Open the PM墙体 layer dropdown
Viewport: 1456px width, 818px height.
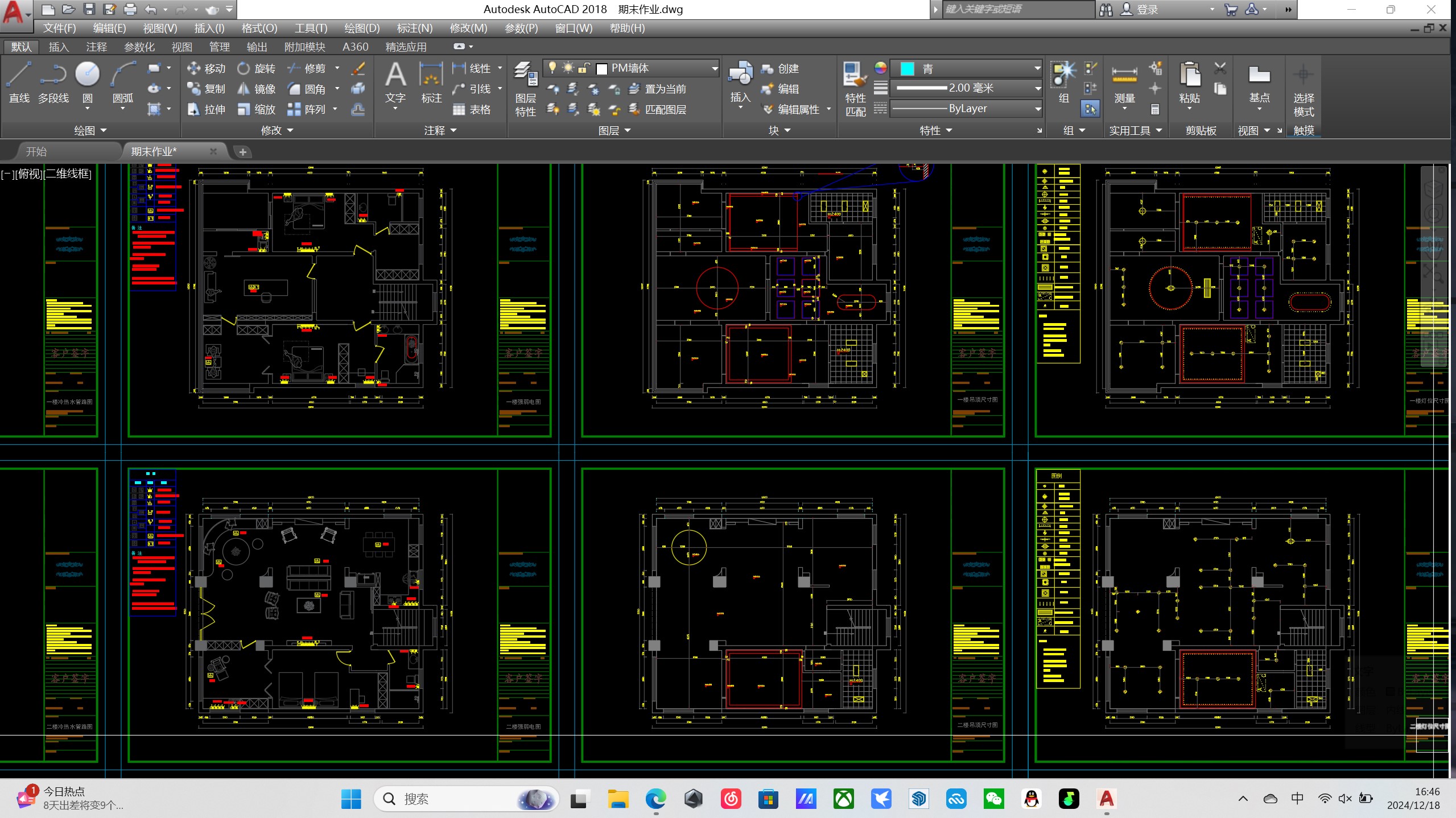714,68
